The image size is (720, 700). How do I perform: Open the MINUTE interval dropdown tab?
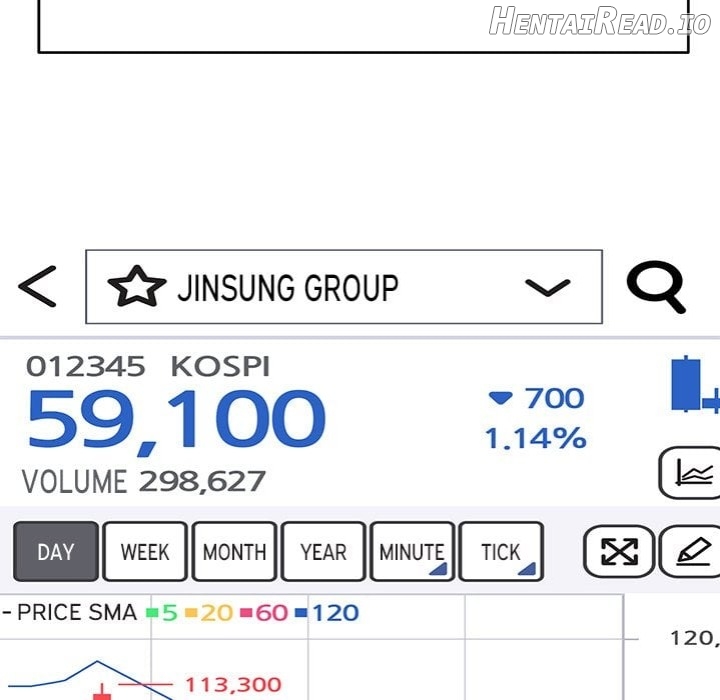pyautogui.click(x=412, y=552)
